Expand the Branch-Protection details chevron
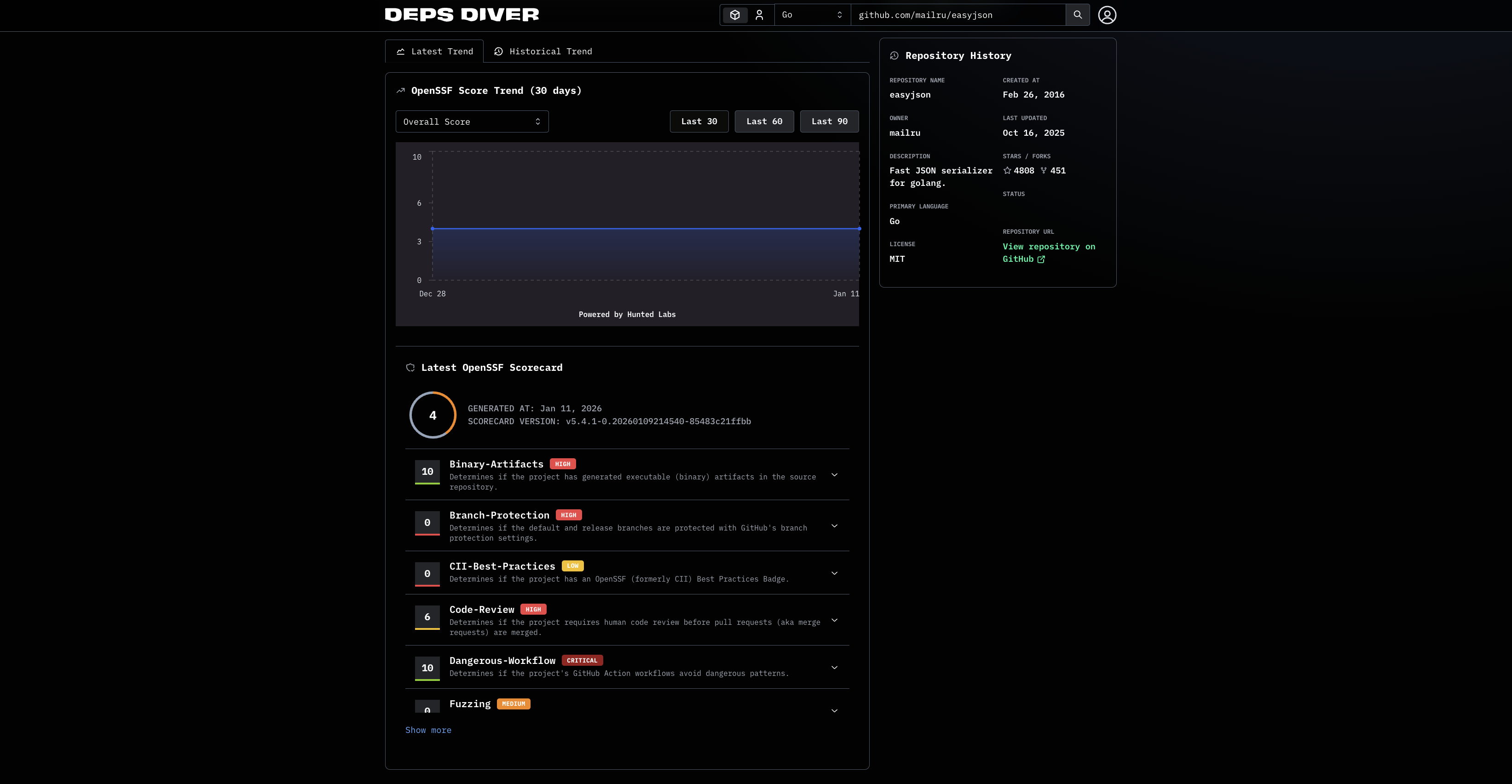Image resolution: width=1512 pixels, height=784 pixels. (834, 526)
